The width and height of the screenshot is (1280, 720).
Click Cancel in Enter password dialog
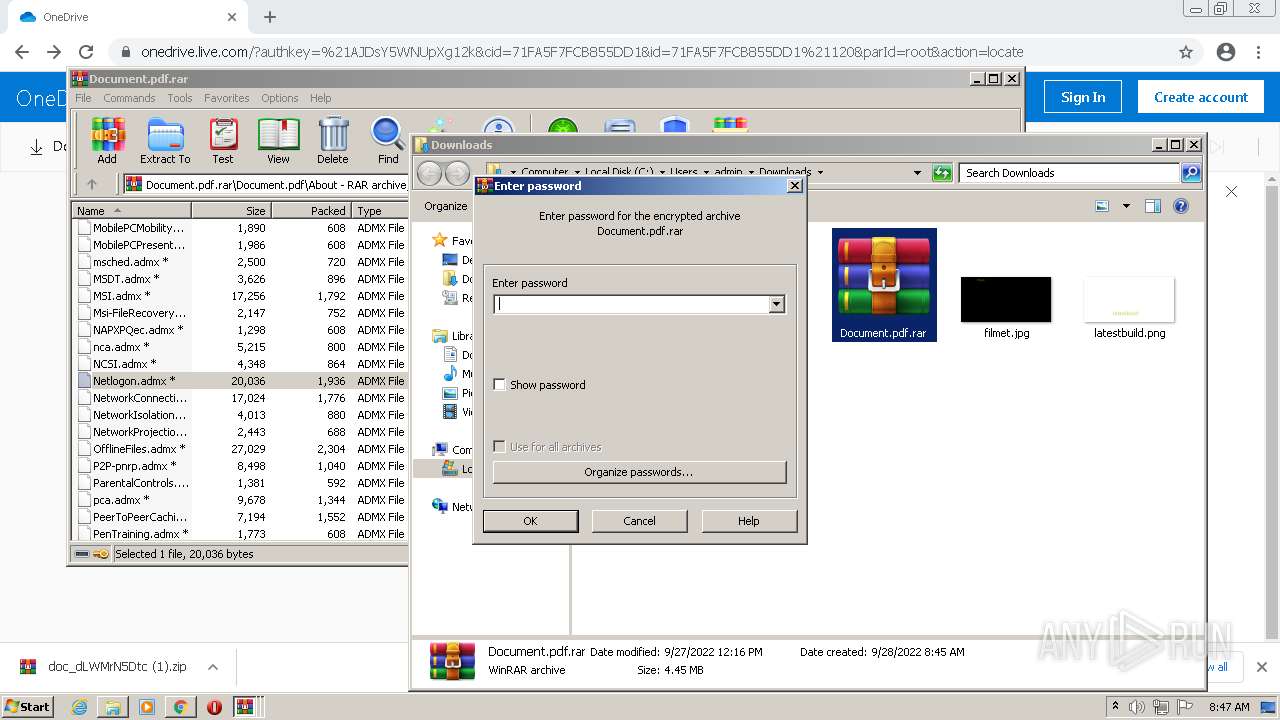tap(639, 521)
